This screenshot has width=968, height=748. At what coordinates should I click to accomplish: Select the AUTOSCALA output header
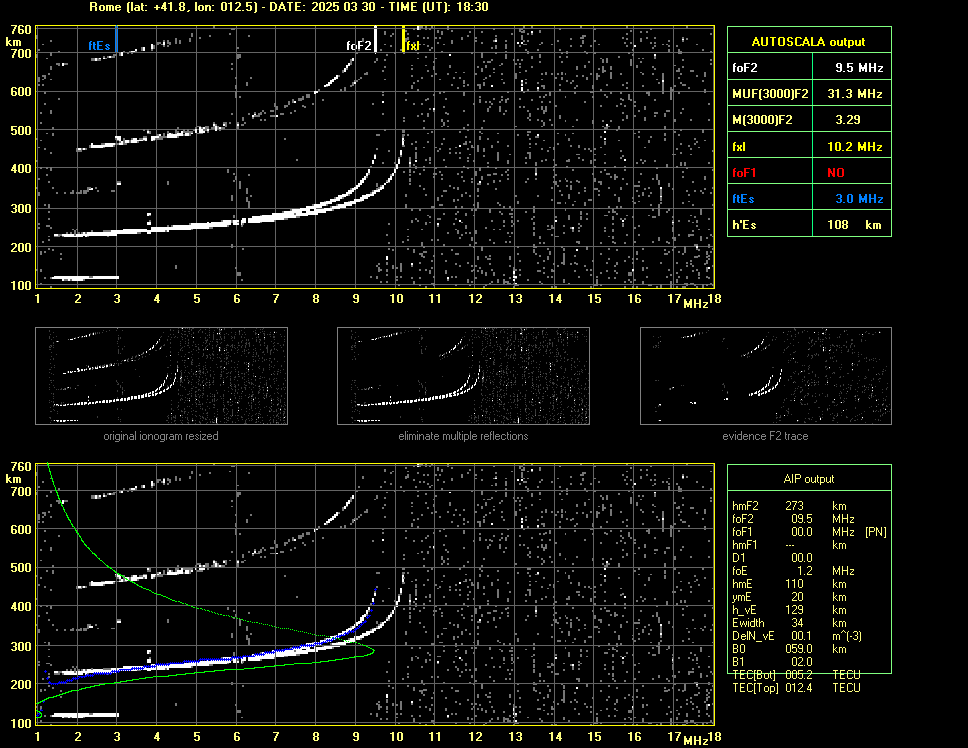click(808, 42)
